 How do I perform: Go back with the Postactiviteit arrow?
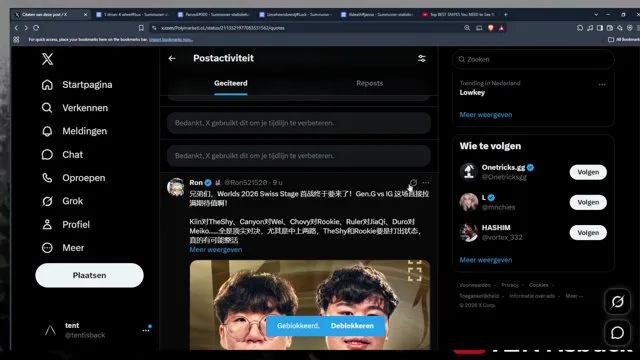(172, 58)
